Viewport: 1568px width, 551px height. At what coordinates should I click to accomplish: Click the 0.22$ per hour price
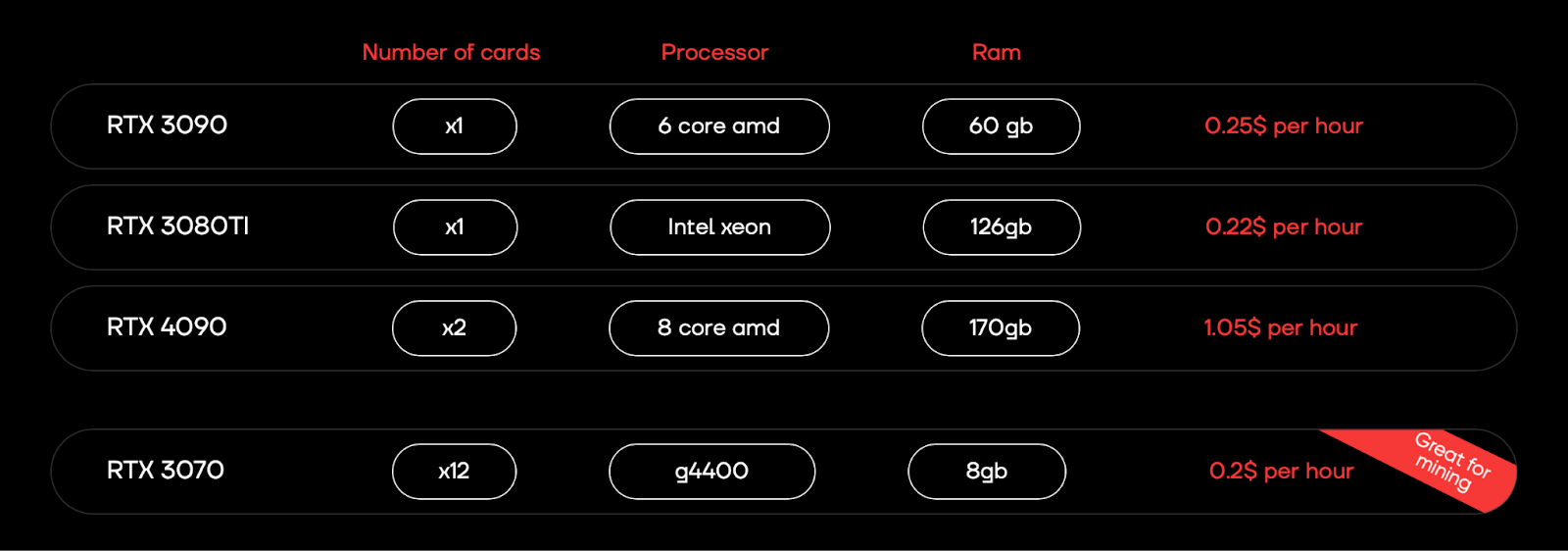click(1283, 227)
